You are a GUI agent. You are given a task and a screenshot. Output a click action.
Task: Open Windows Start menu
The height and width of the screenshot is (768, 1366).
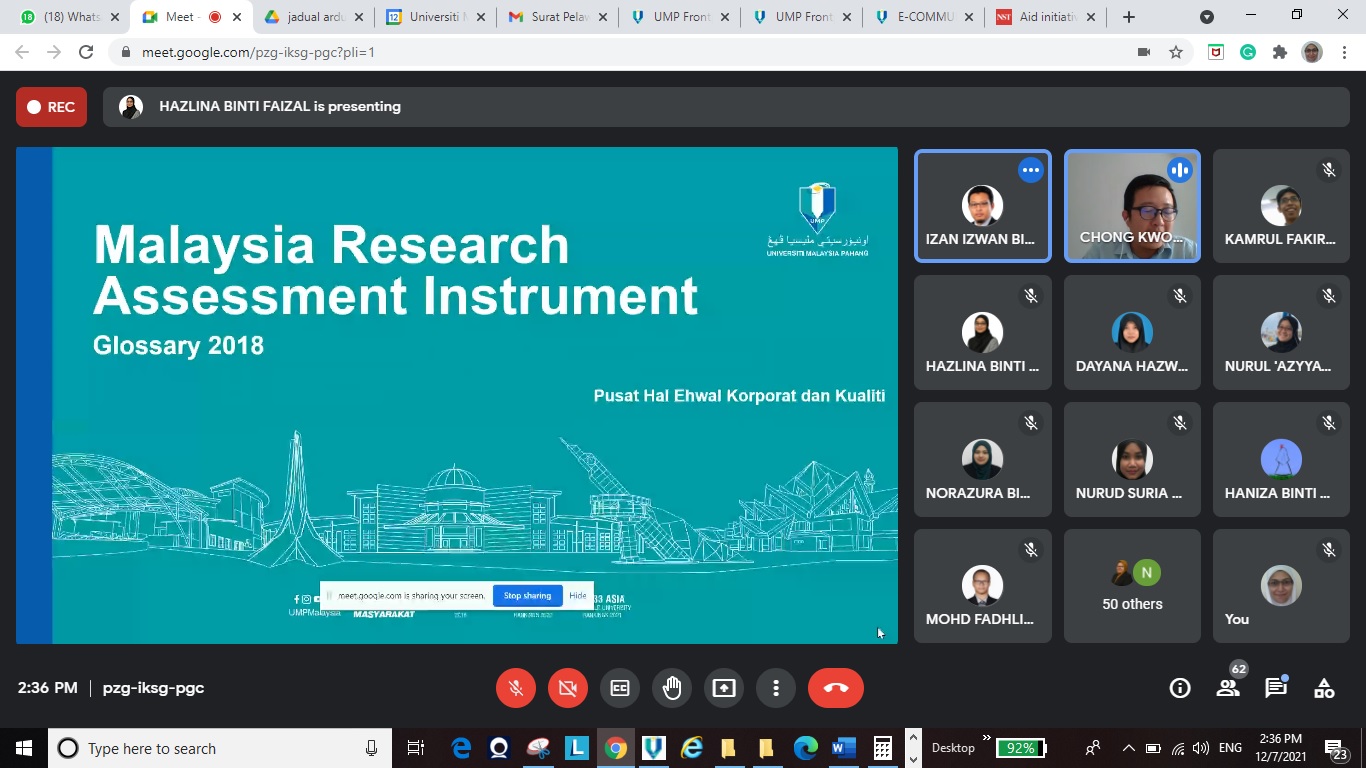click(24, 748)
